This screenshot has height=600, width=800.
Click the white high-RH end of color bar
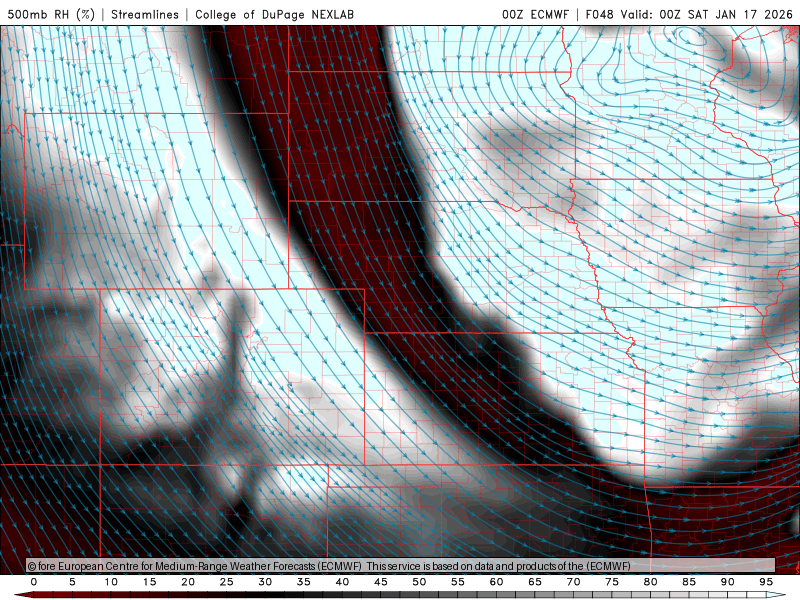(x=776, y=595)
